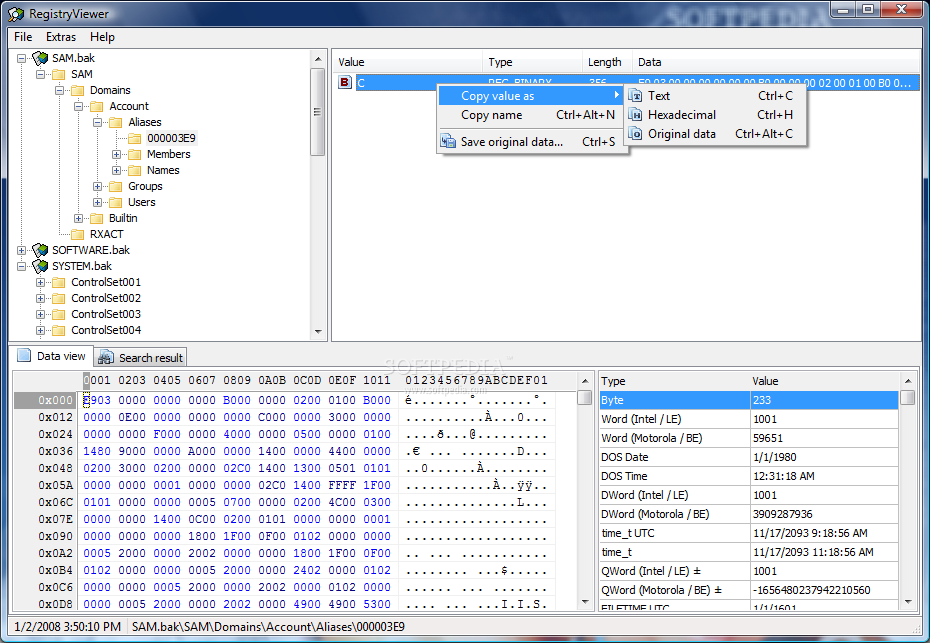This screenshot has width=930, height=643.
Task: Collapse the SAM.bak root node
Action: click(x=21, y=58)
